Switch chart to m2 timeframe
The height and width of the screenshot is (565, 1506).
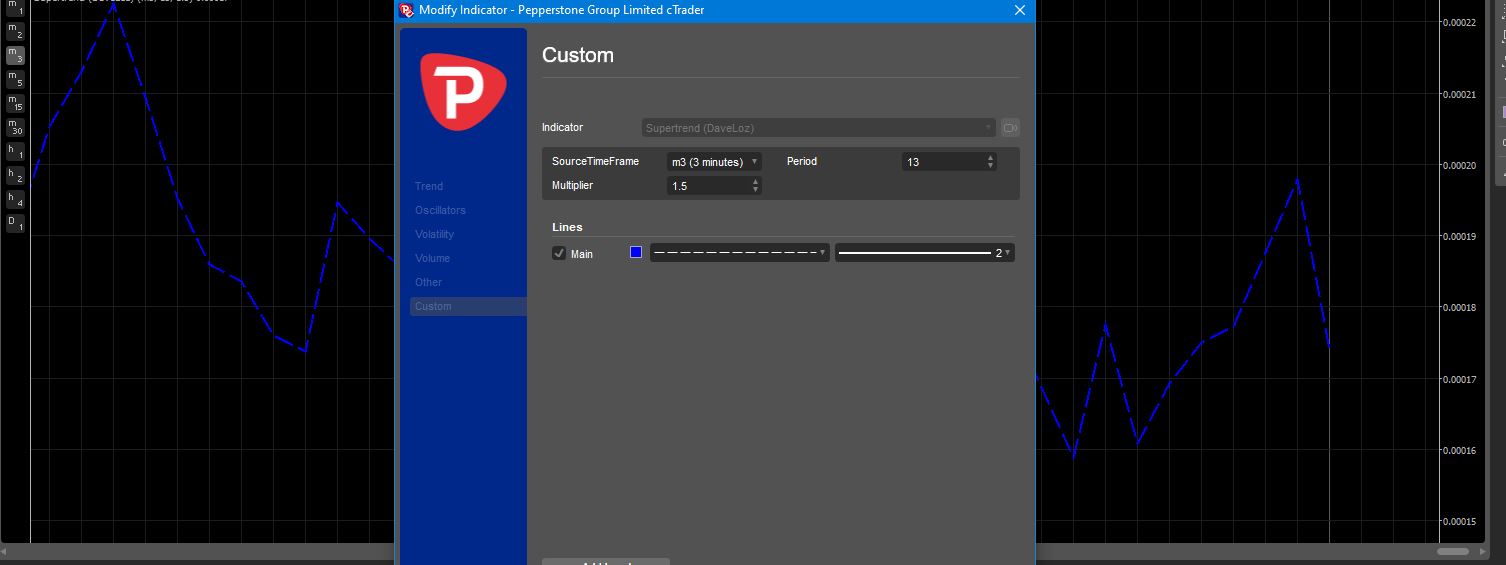click(15, 31)
